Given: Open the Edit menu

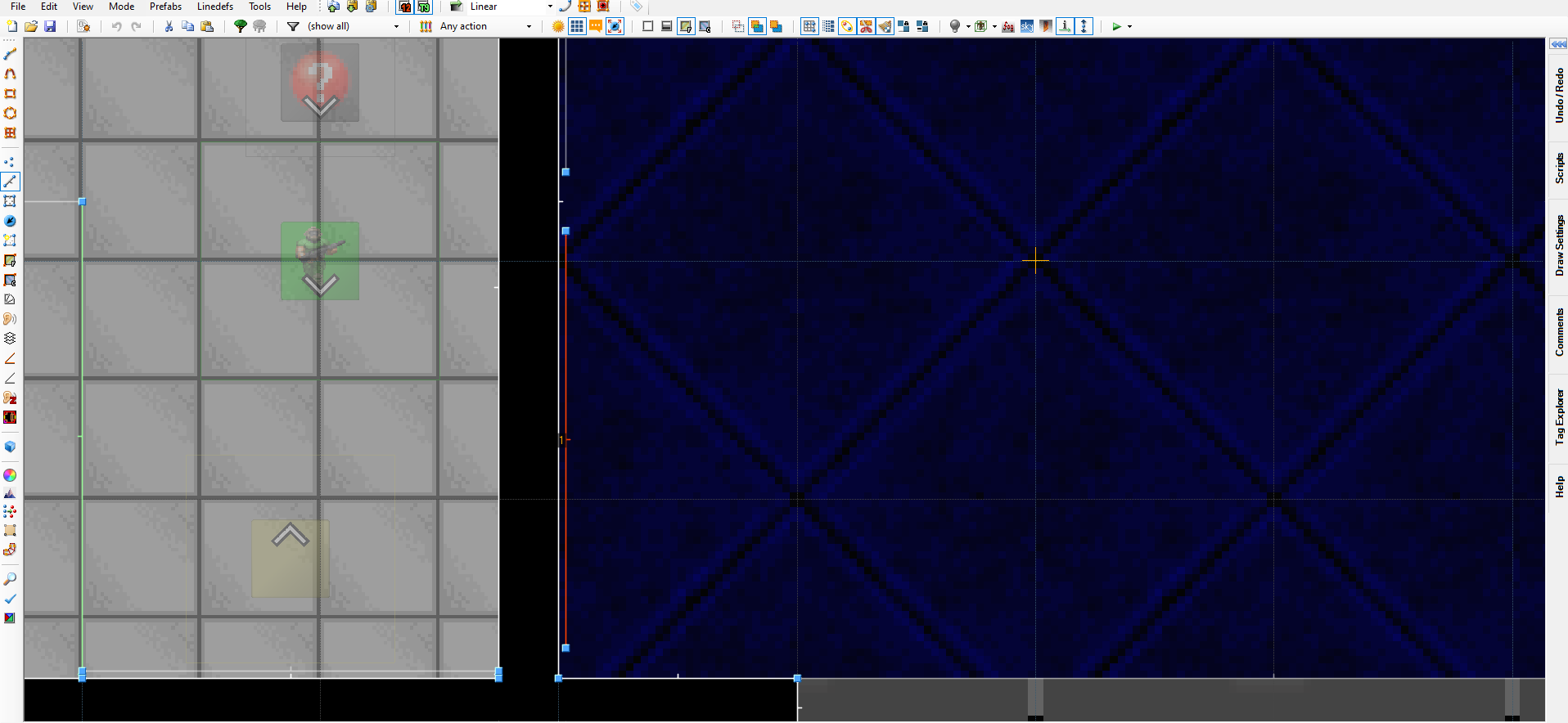Looking at the screenshot, I should [49, 7].
